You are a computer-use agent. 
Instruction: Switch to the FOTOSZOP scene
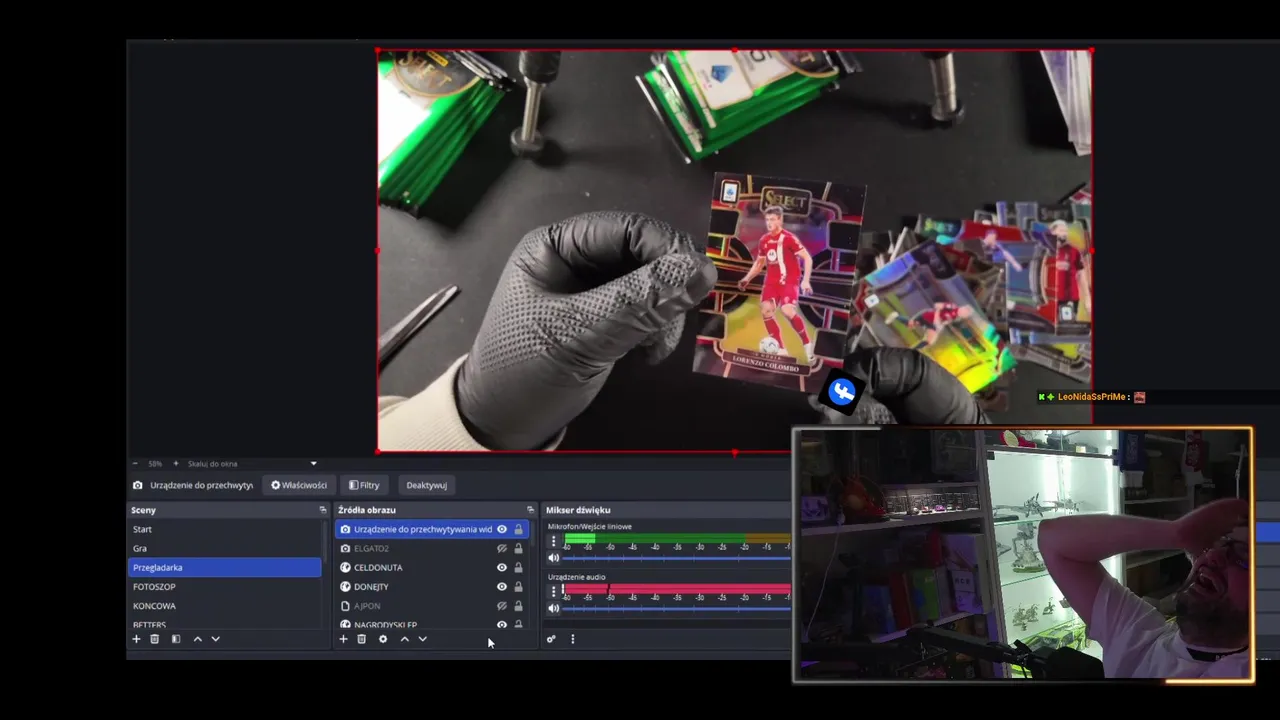[x=225, y=587]
